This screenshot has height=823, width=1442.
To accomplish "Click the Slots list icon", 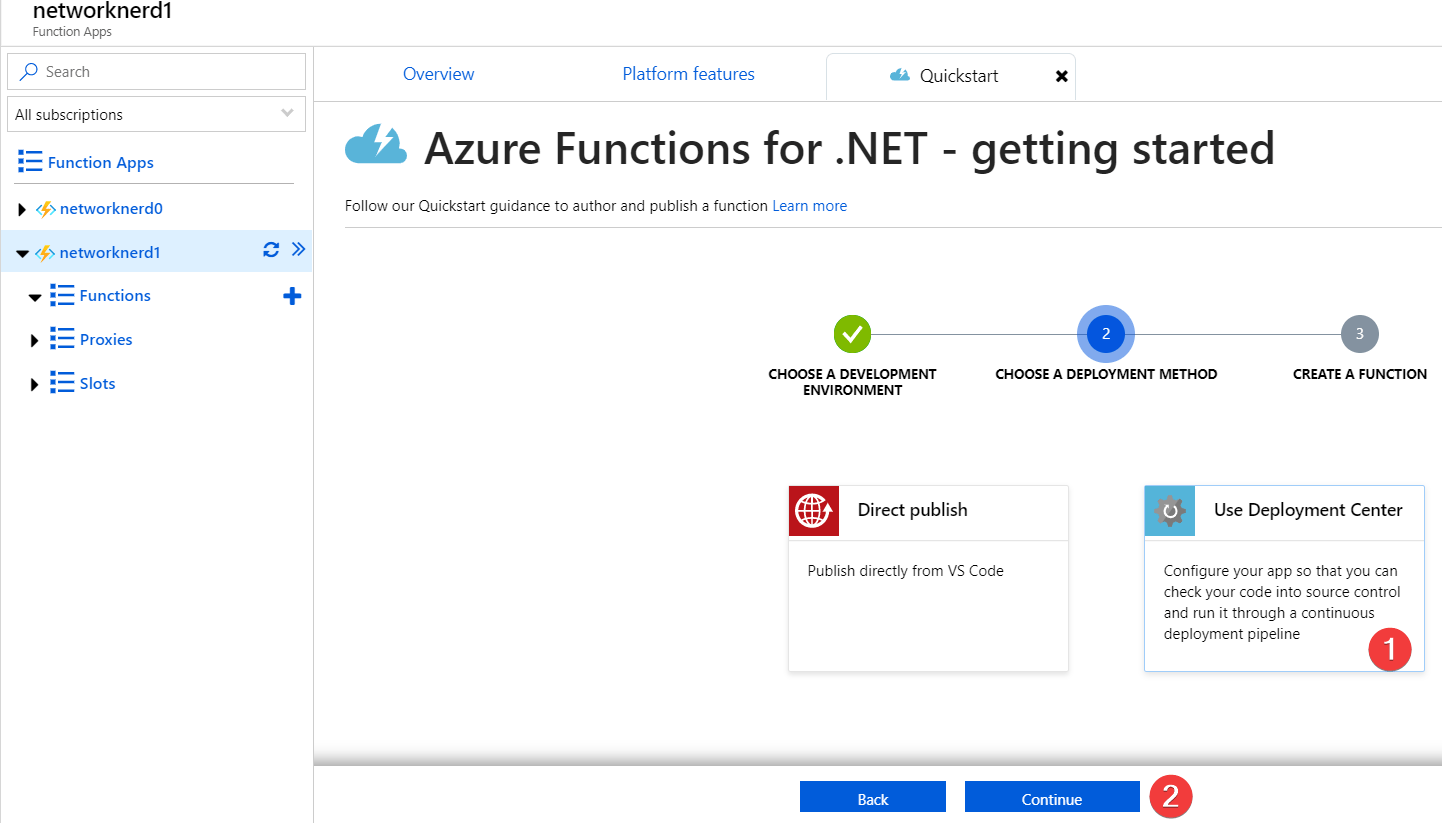I will click(x=62, y=383).
